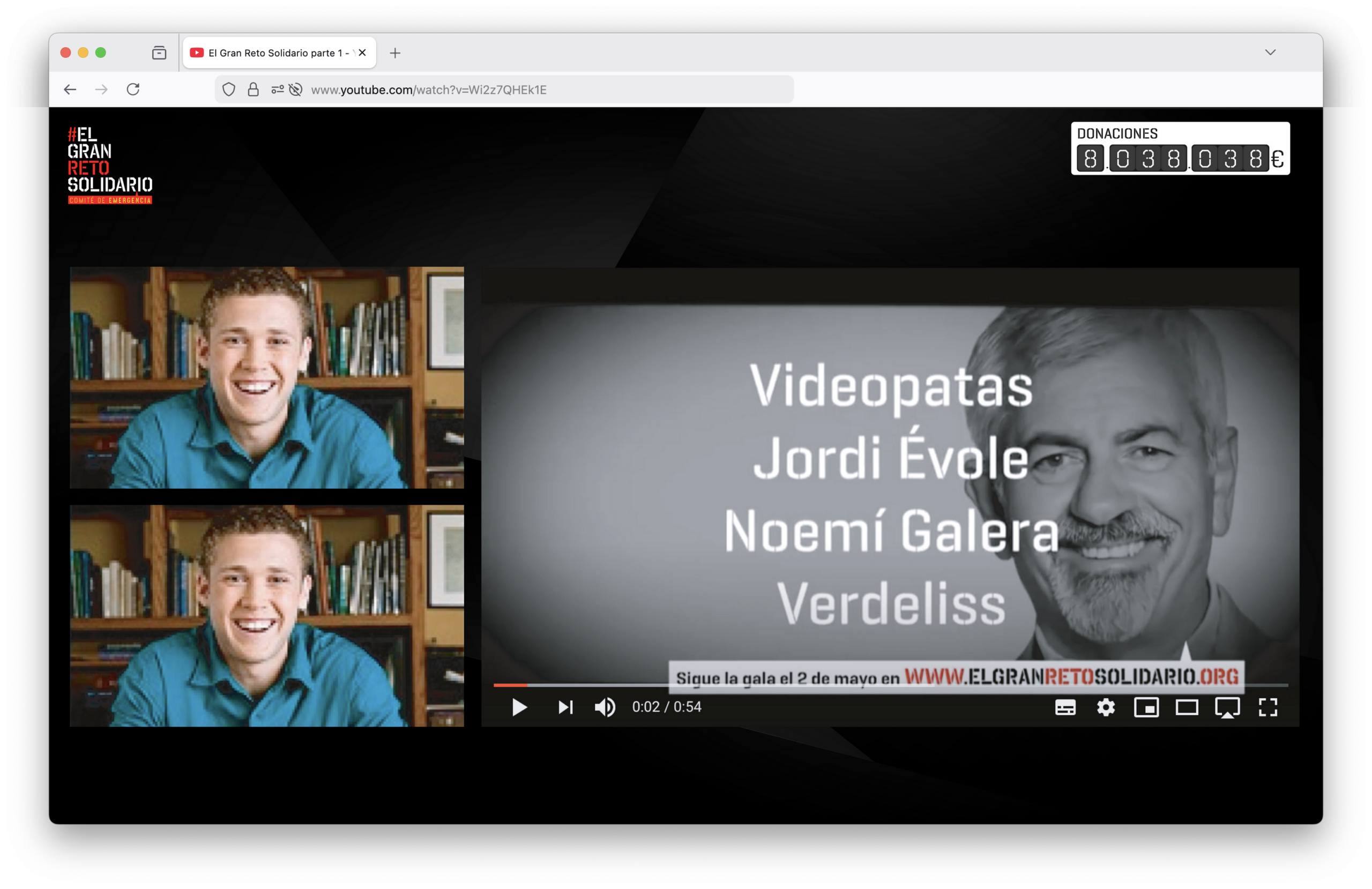
Task: Skip to the next video
Action: pos(565,707)
